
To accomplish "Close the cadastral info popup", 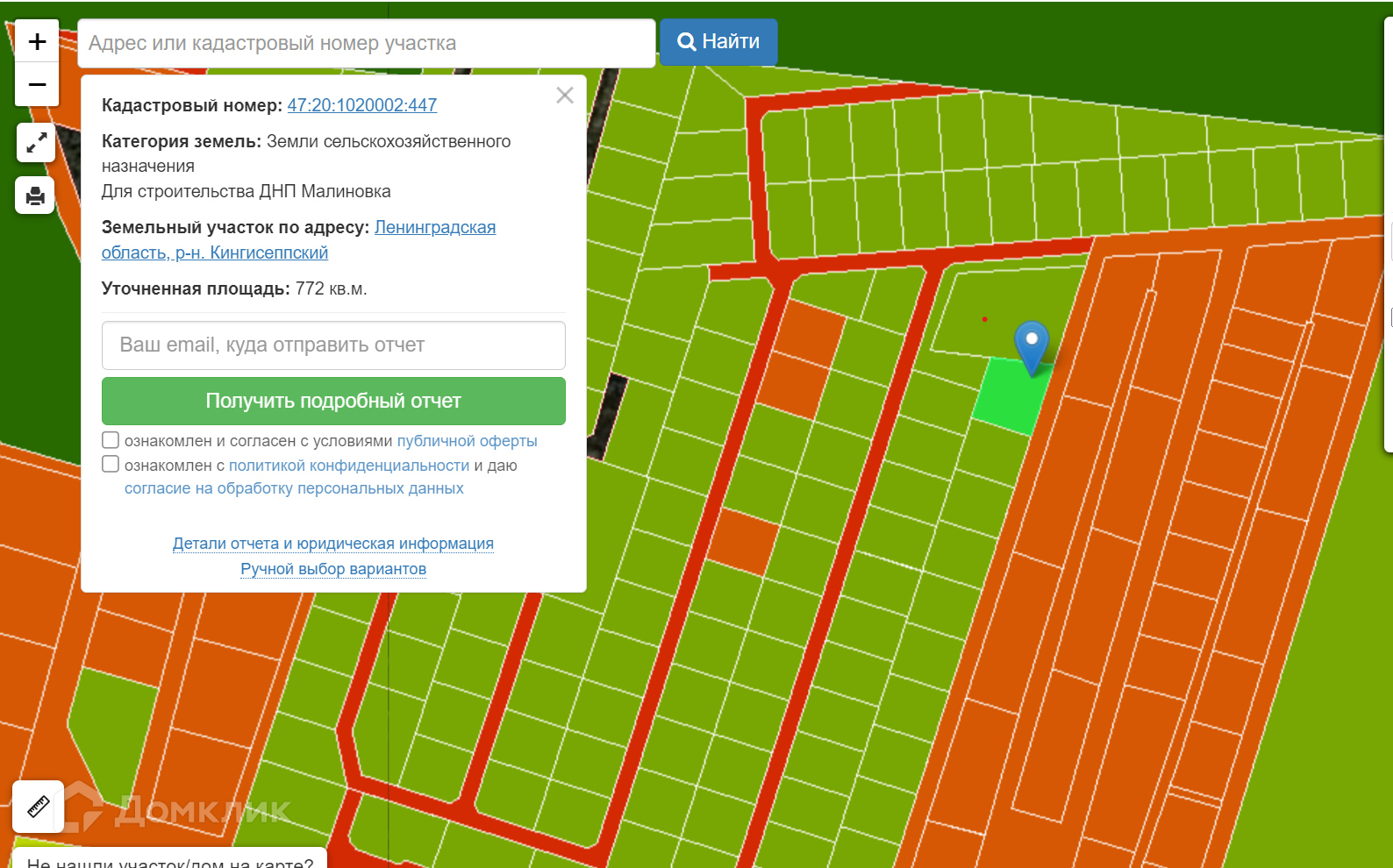I will coord(565,96).
